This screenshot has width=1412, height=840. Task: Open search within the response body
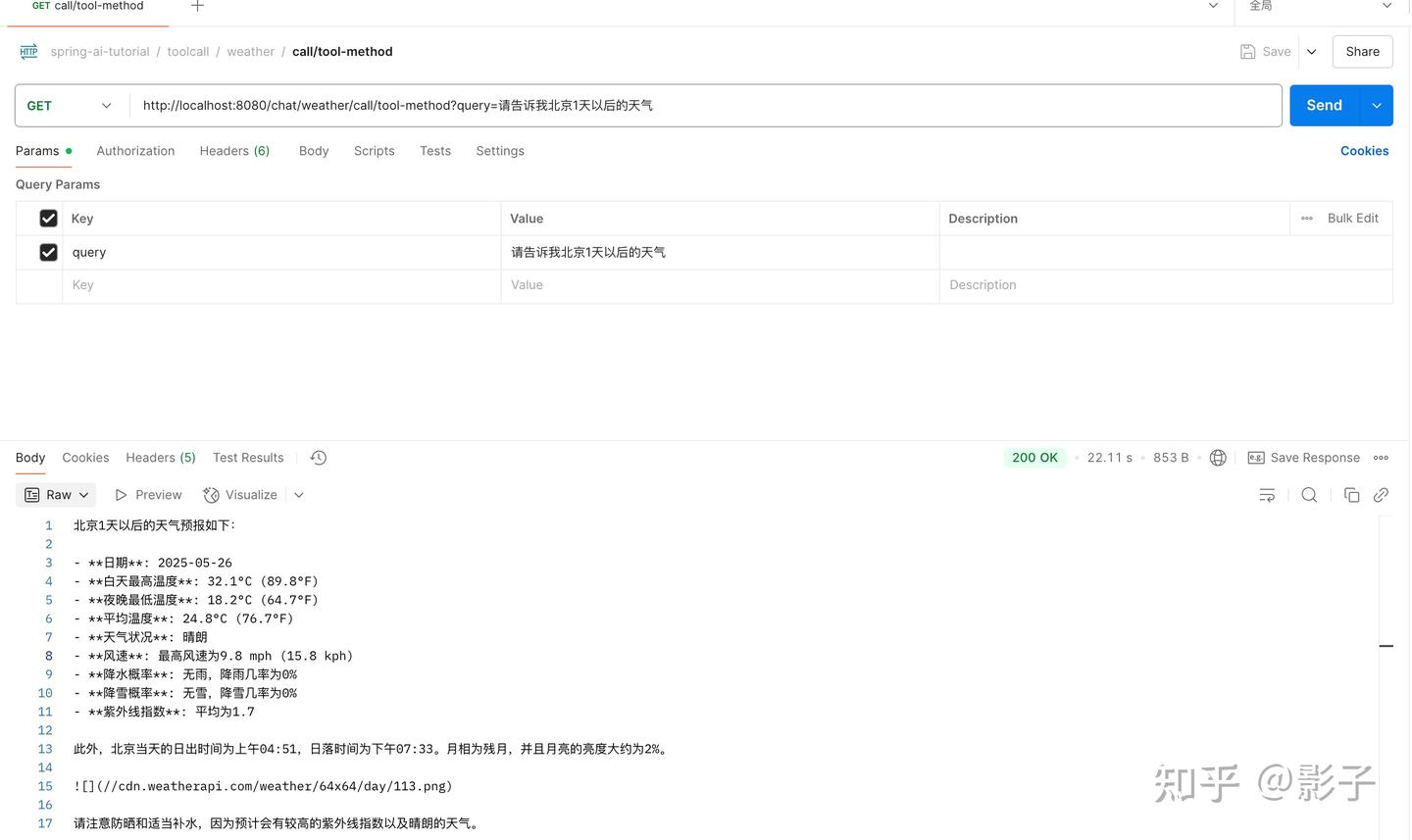(1309, 495)
